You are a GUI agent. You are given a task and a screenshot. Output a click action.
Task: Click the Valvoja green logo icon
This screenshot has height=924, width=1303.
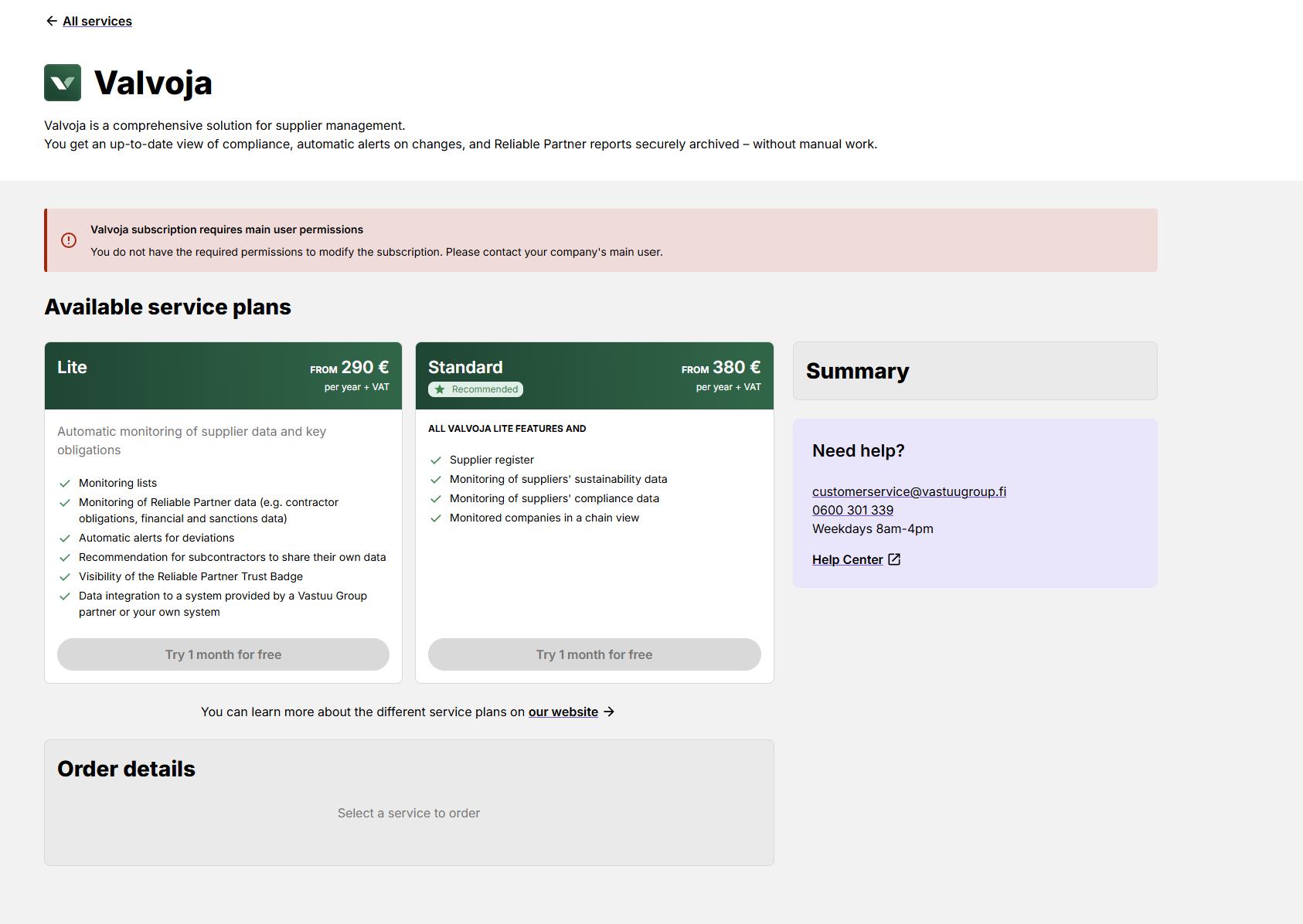coord(63,83)
